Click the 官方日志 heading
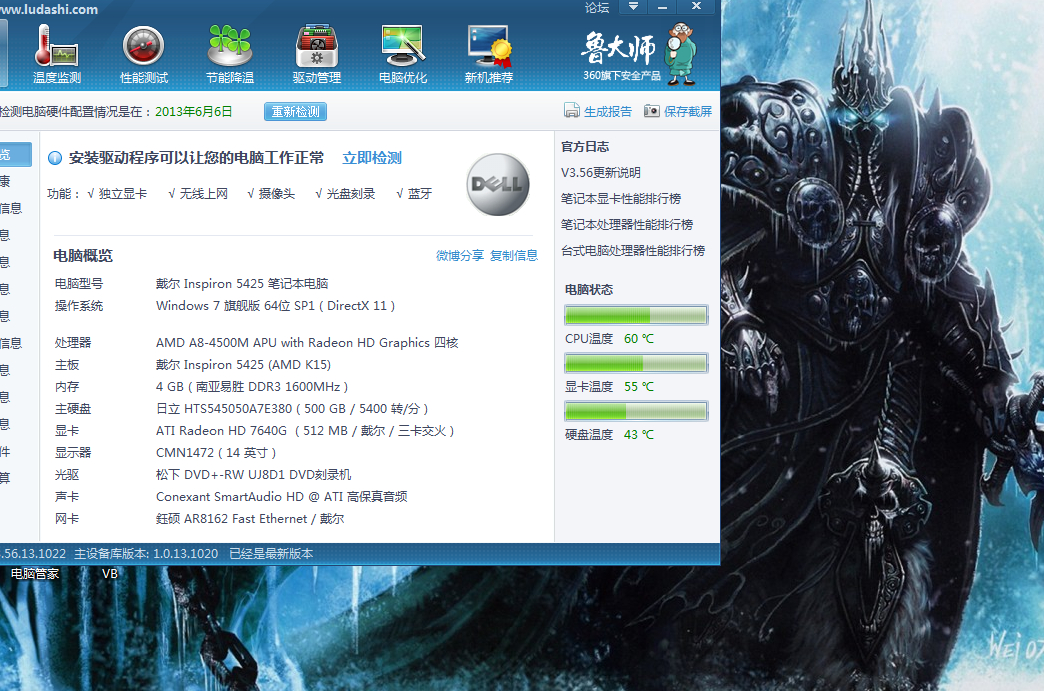1044x691 pixels. click(585, 146)
